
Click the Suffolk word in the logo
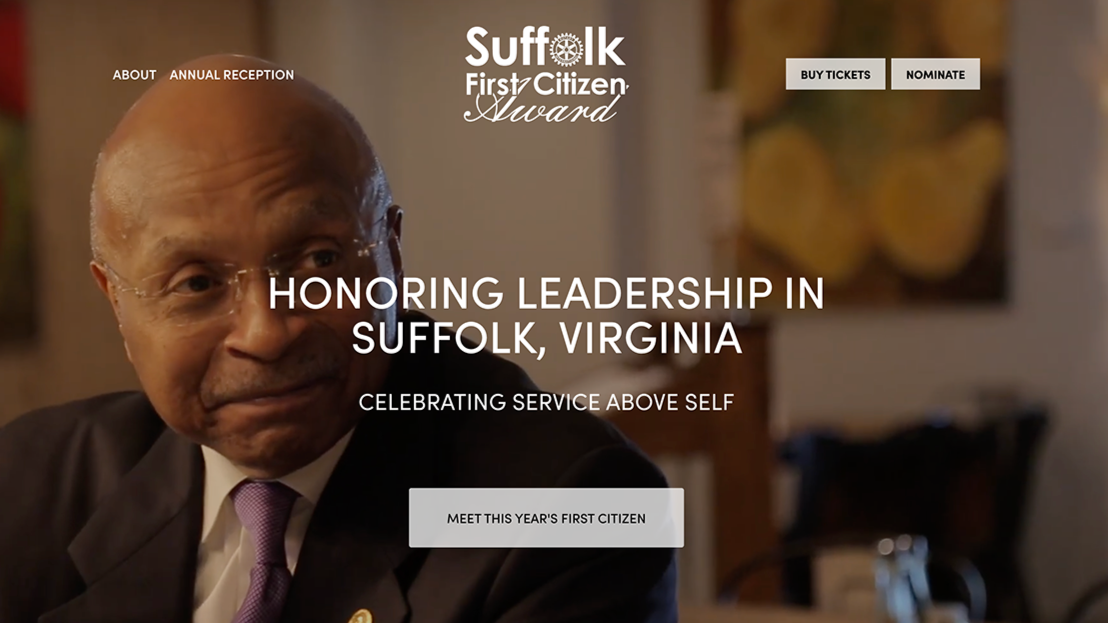[545, 47]
